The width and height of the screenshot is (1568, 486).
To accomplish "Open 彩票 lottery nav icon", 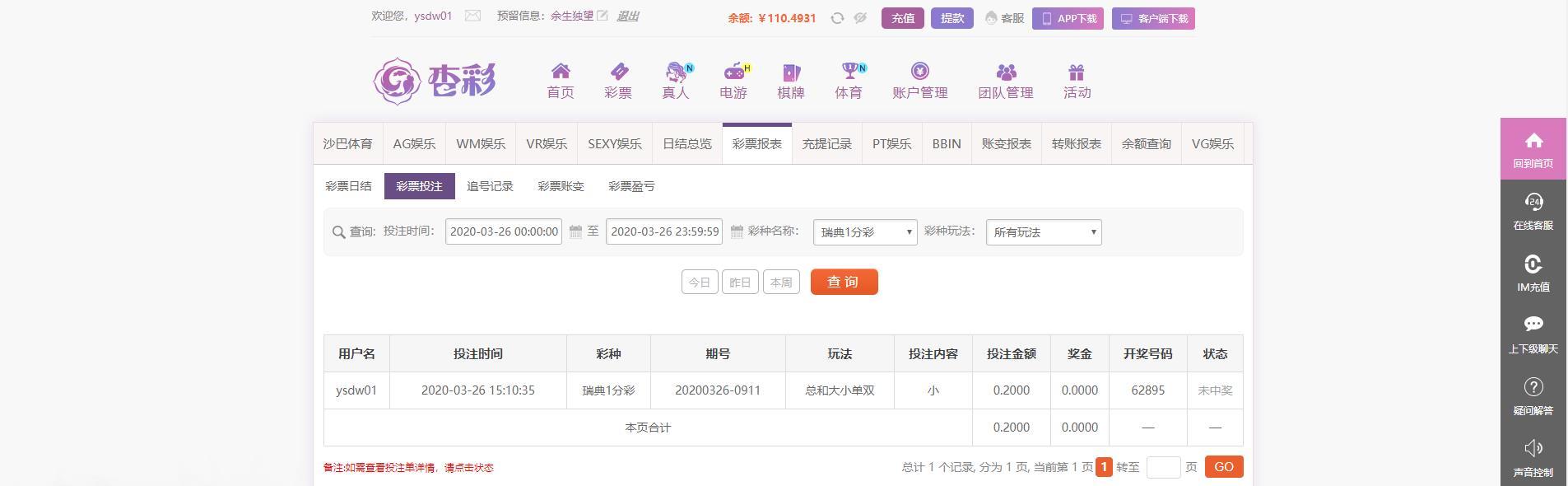I will pos(618,81).
